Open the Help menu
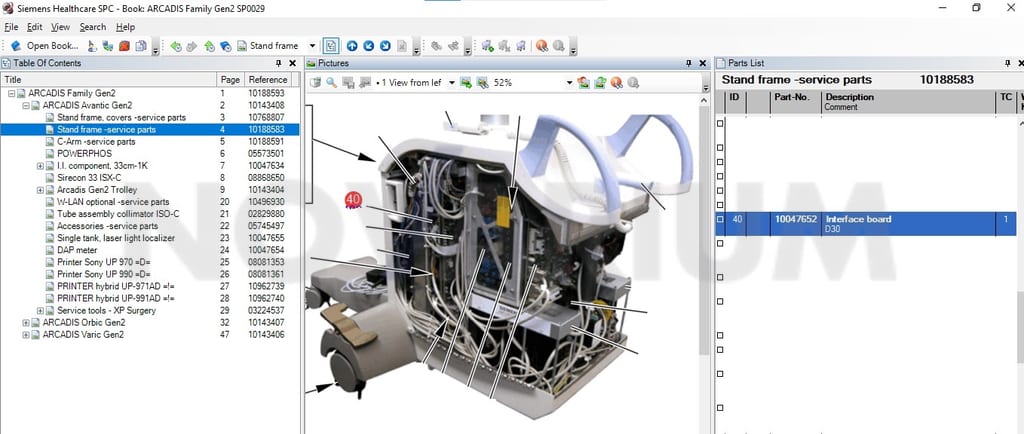Image resolution: width=1024 pixels, height=434 pixels. [125, 27]
